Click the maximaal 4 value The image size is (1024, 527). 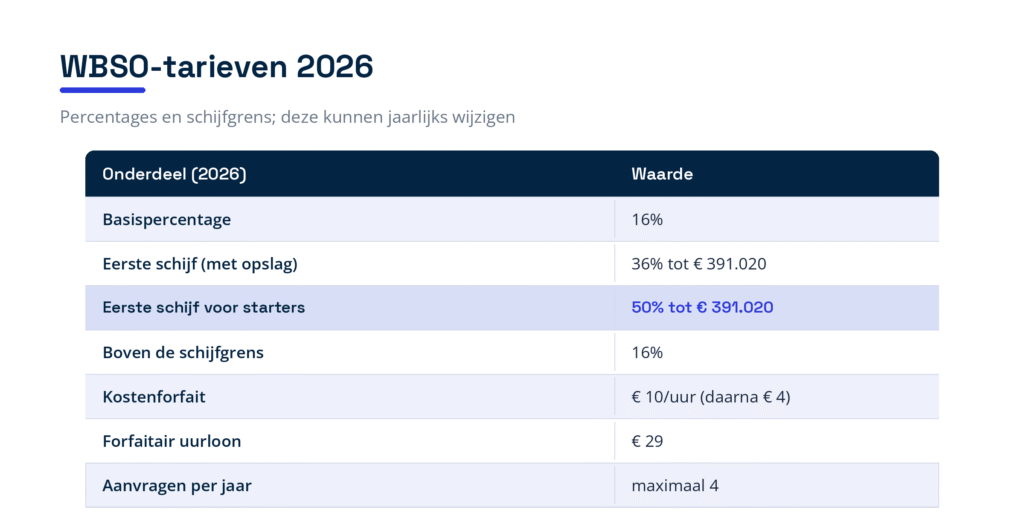tap(675, 486)
